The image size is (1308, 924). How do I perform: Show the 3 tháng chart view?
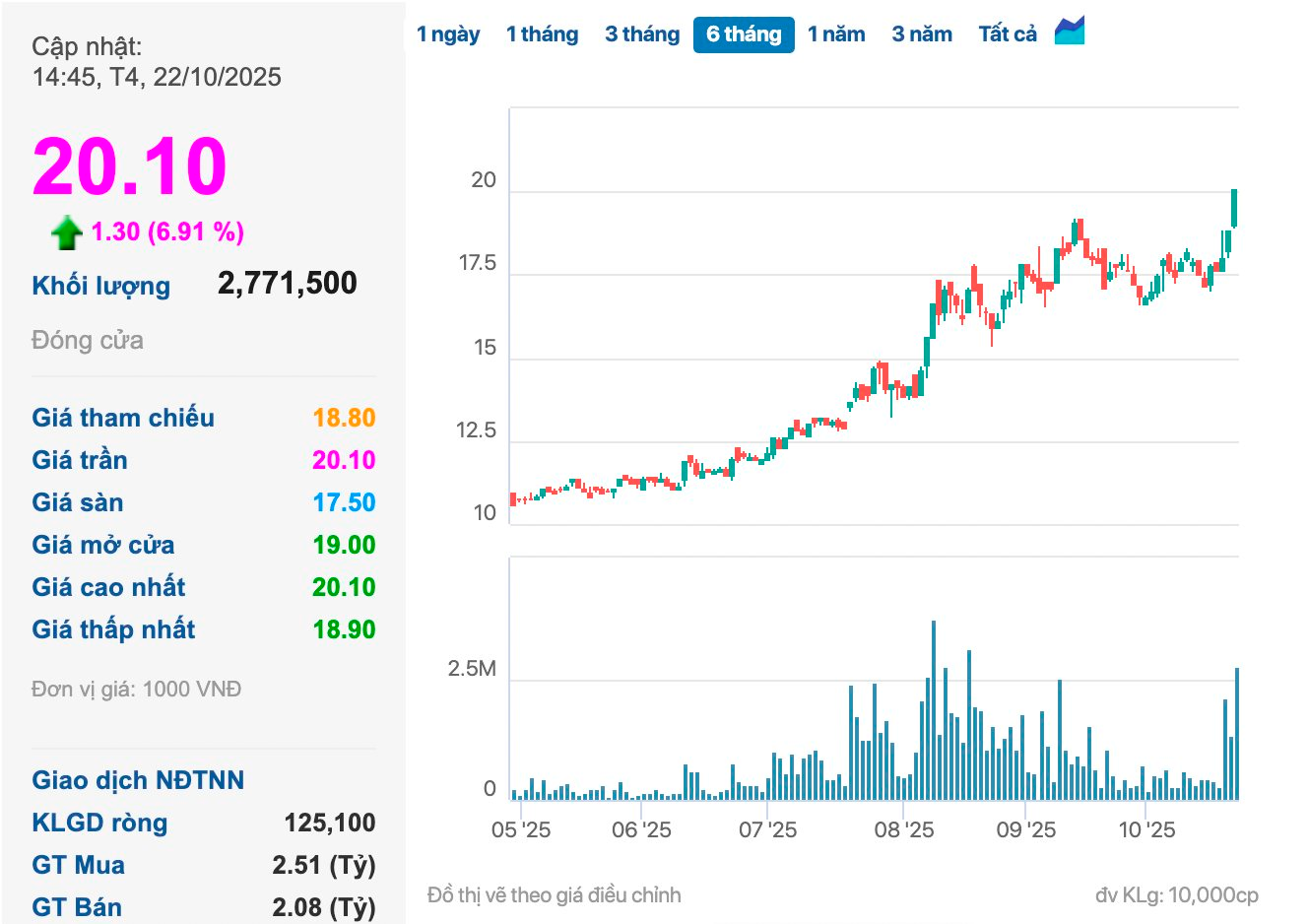642,34
